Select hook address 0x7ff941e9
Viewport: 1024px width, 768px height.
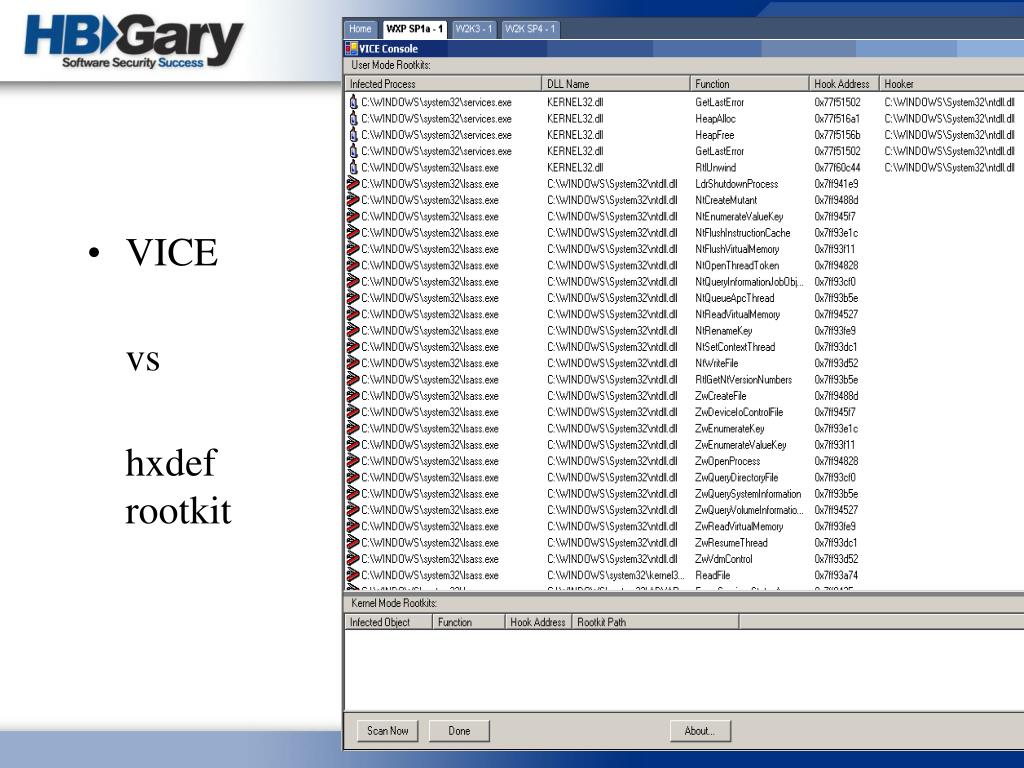coord(836,184)
